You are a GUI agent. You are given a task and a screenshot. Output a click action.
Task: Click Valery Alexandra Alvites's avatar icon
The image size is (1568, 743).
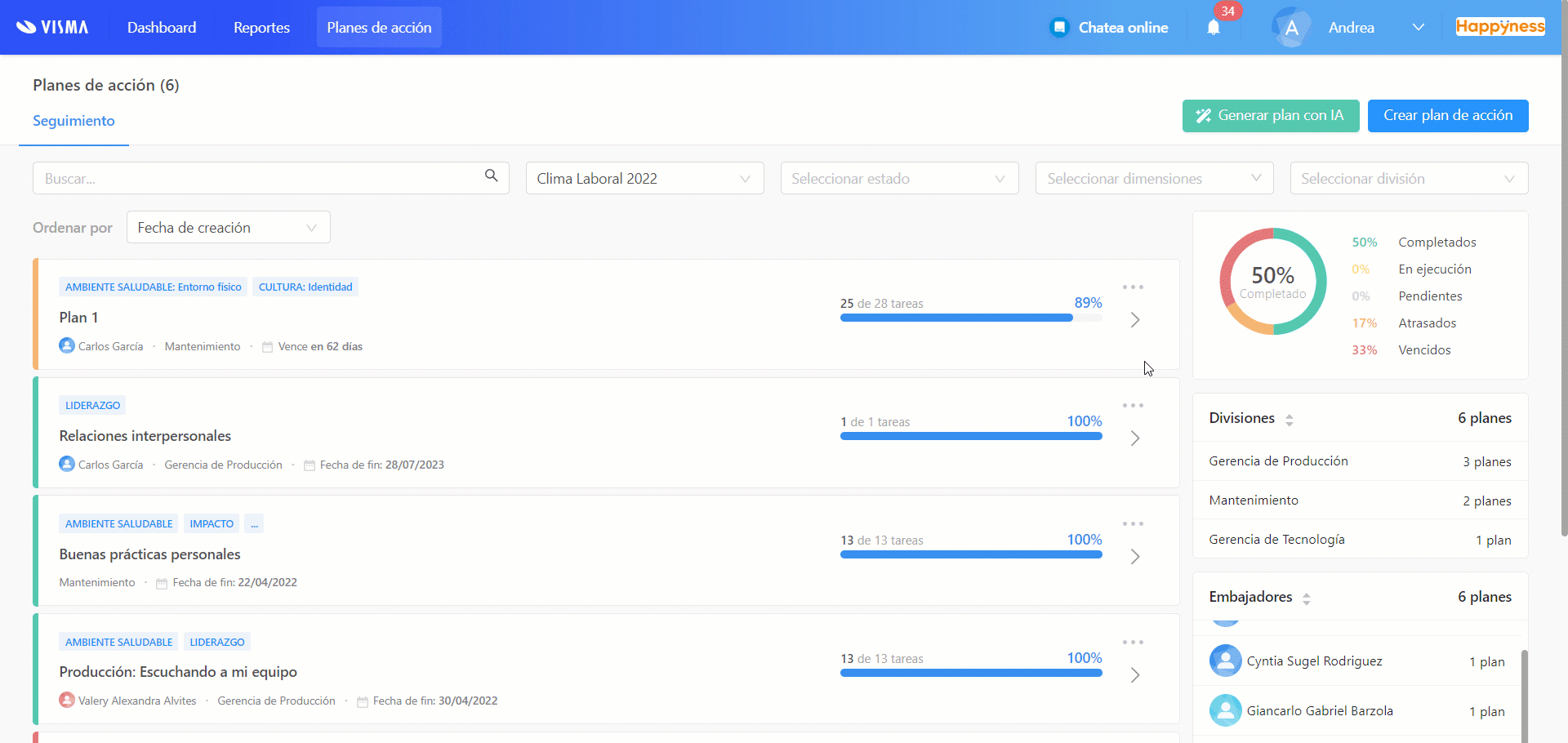[x=67, y=700]
